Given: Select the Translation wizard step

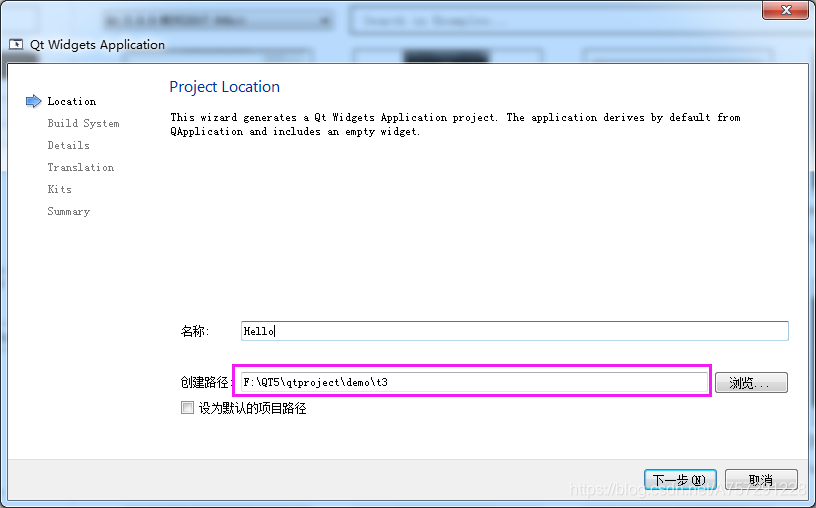Looking at the screenshot, I should click(x=81, y=167).
